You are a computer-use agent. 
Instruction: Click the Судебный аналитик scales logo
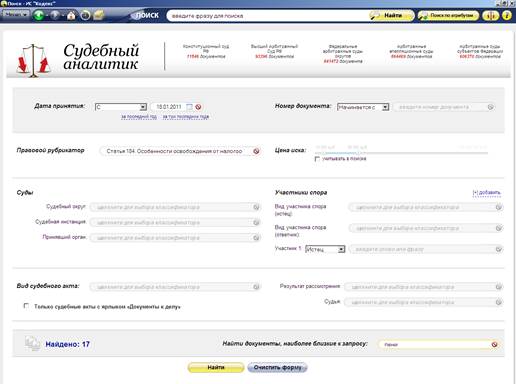[x=33, y=61]
